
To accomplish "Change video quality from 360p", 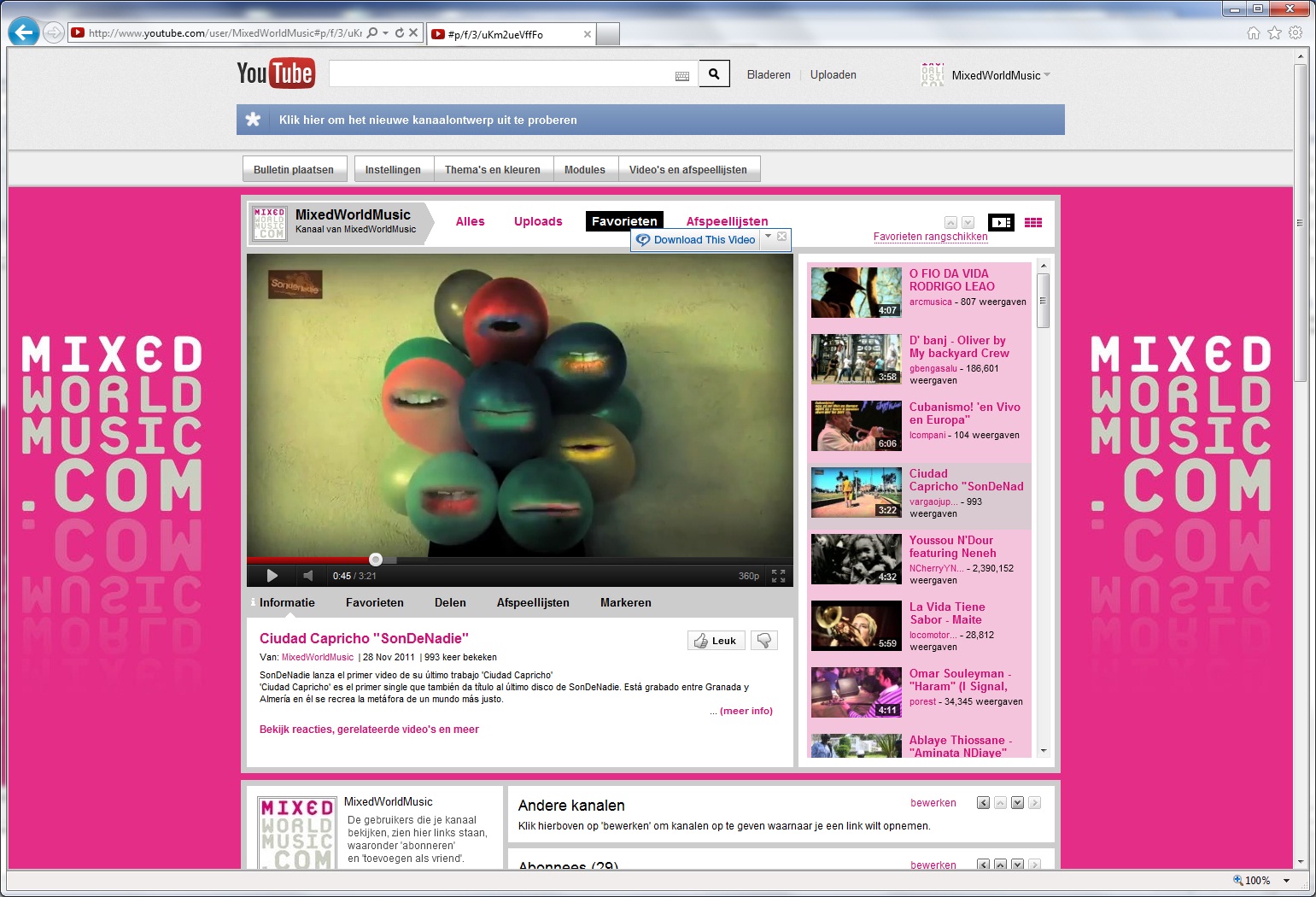I will click(x=748, y=576).
